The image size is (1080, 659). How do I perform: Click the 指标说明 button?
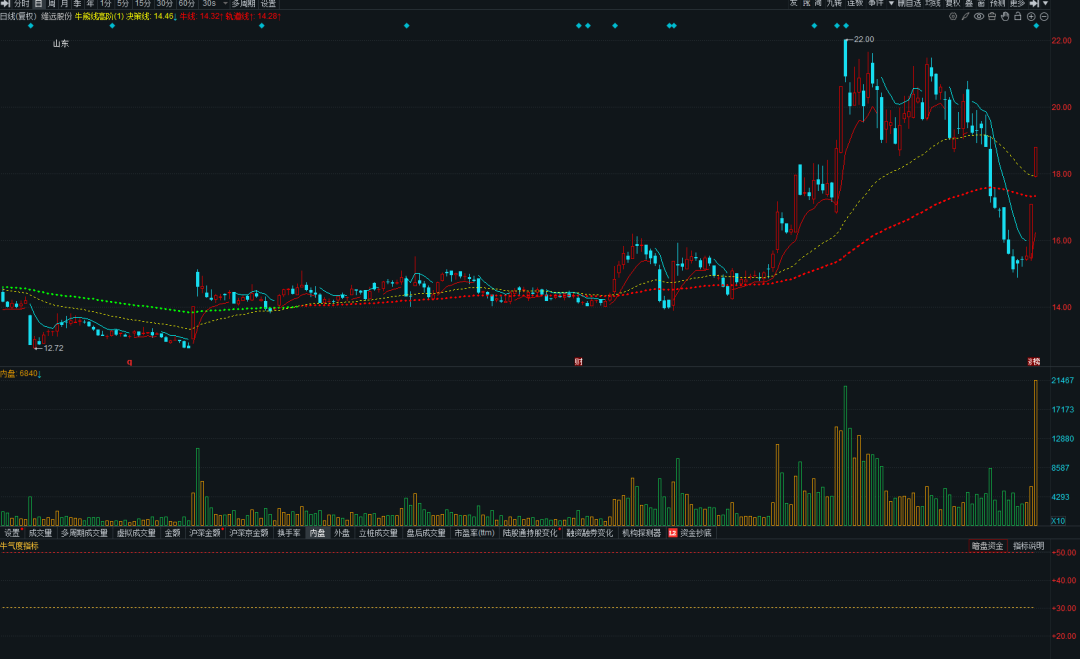click(x=1028, y=546)
